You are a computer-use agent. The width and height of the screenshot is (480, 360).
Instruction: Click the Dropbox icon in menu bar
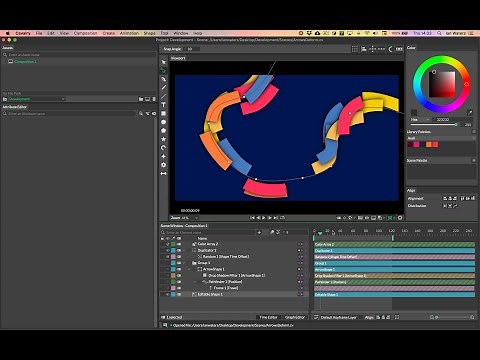tap(309, 33)
